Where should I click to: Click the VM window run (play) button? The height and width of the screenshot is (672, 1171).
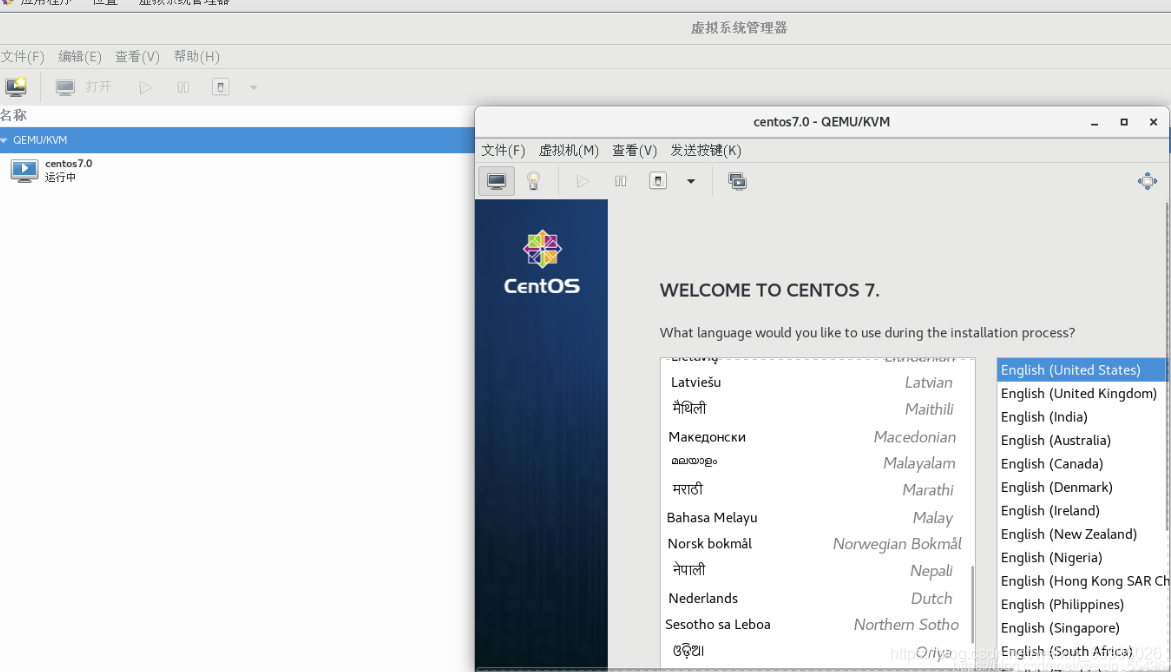(x=583, y=181)
